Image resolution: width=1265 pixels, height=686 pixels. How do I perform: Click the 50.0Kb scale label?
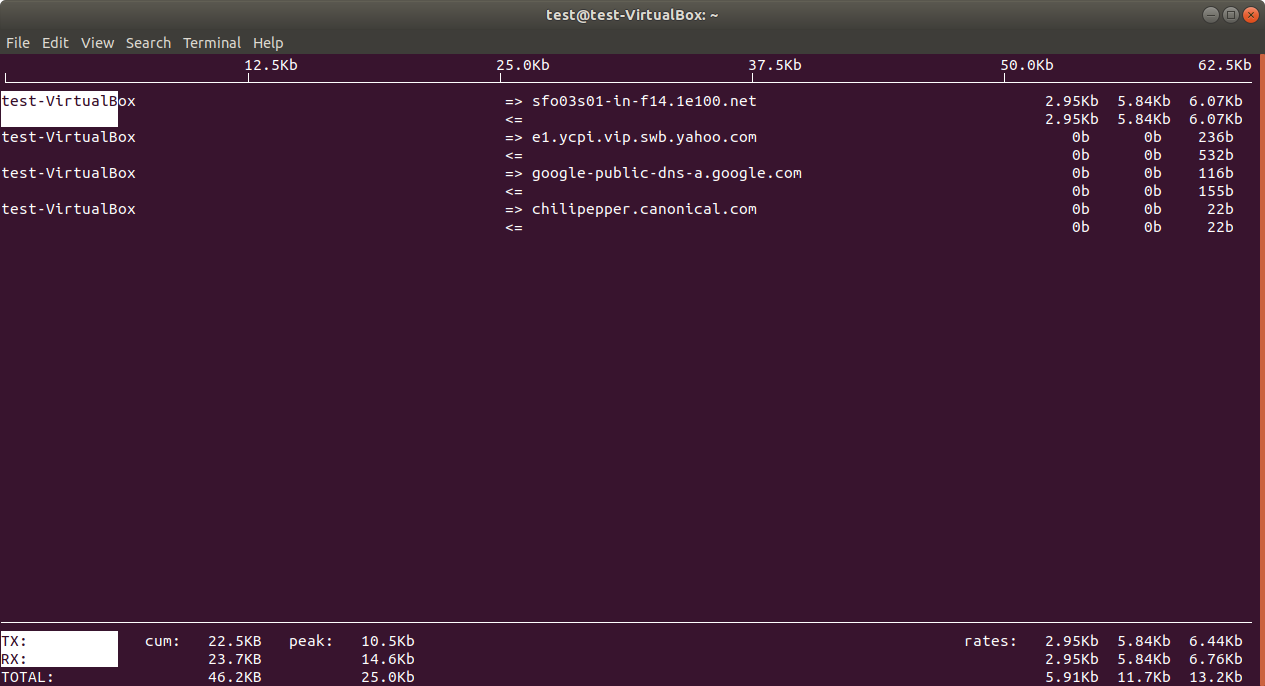1027,65
